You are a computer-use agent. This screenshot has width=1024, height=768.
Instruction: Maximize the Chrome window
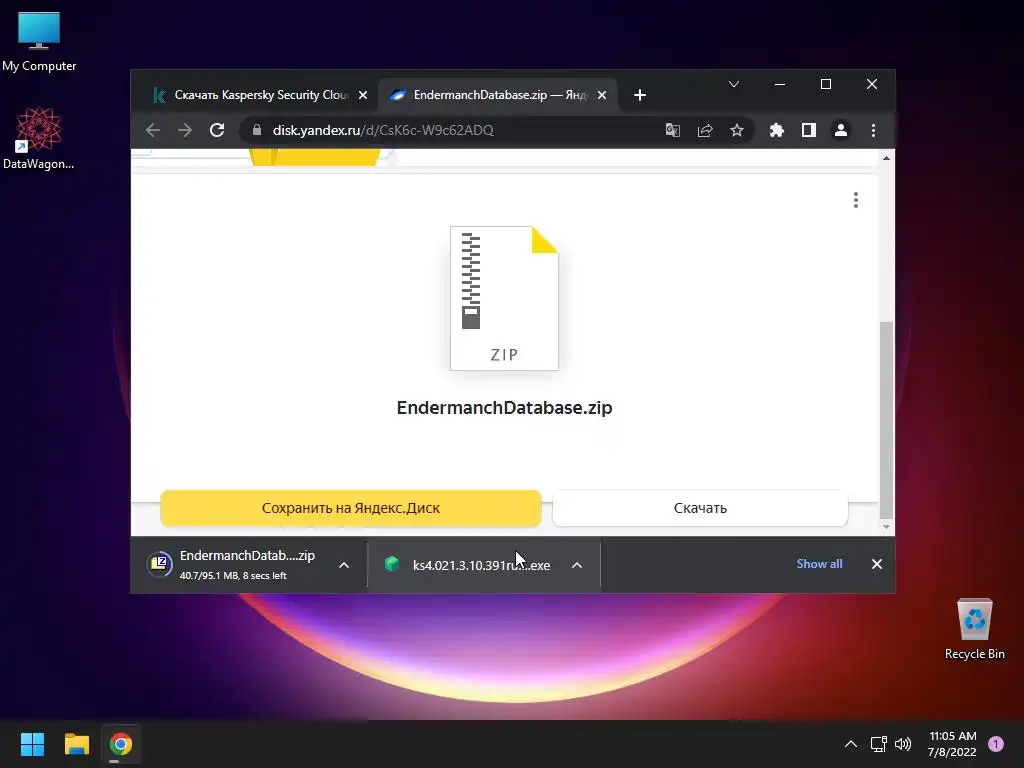[825, 84]
